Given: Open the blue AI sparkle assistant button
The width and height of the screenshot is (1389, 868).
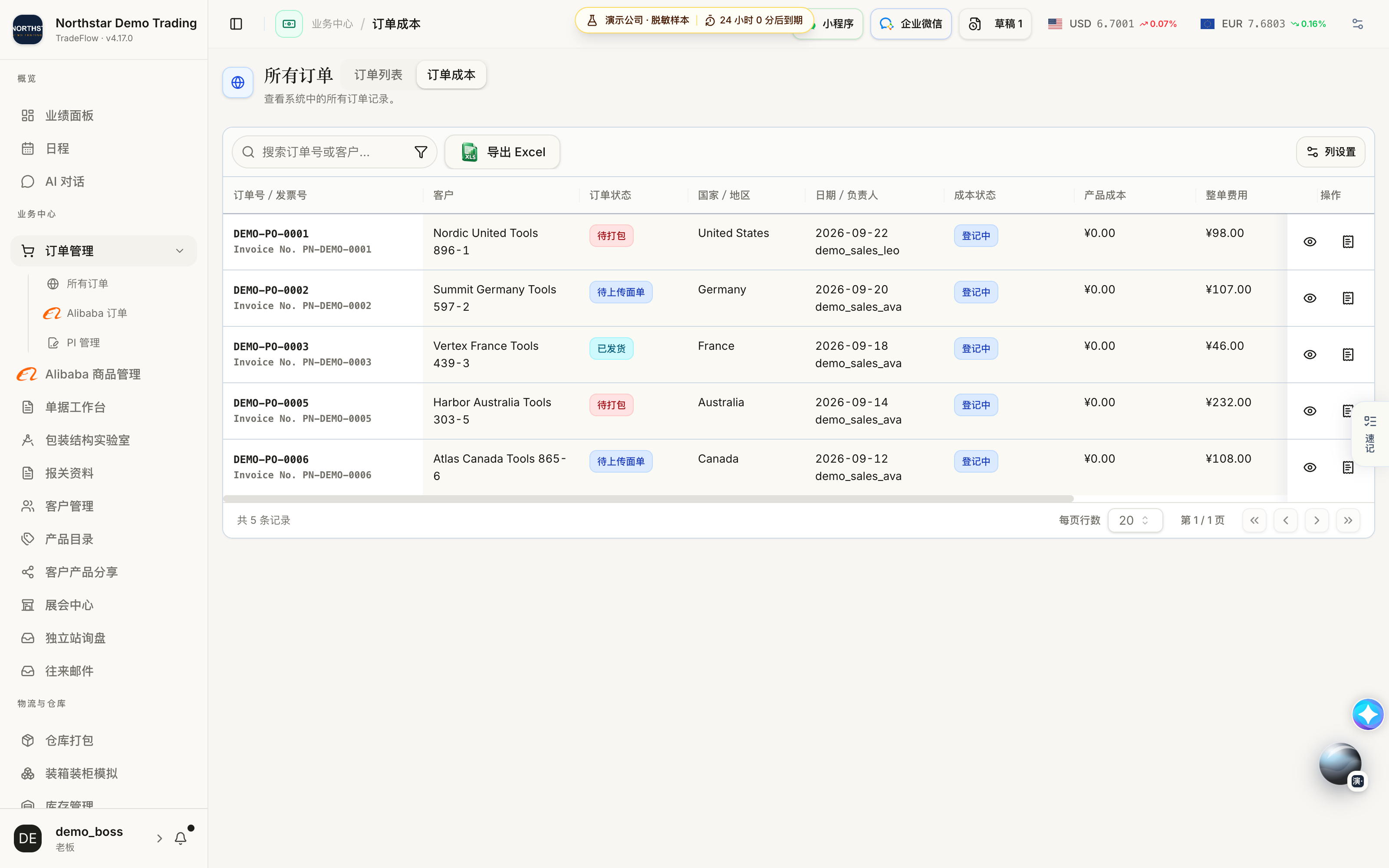Looking at the screenshot, I should 1368,714.
